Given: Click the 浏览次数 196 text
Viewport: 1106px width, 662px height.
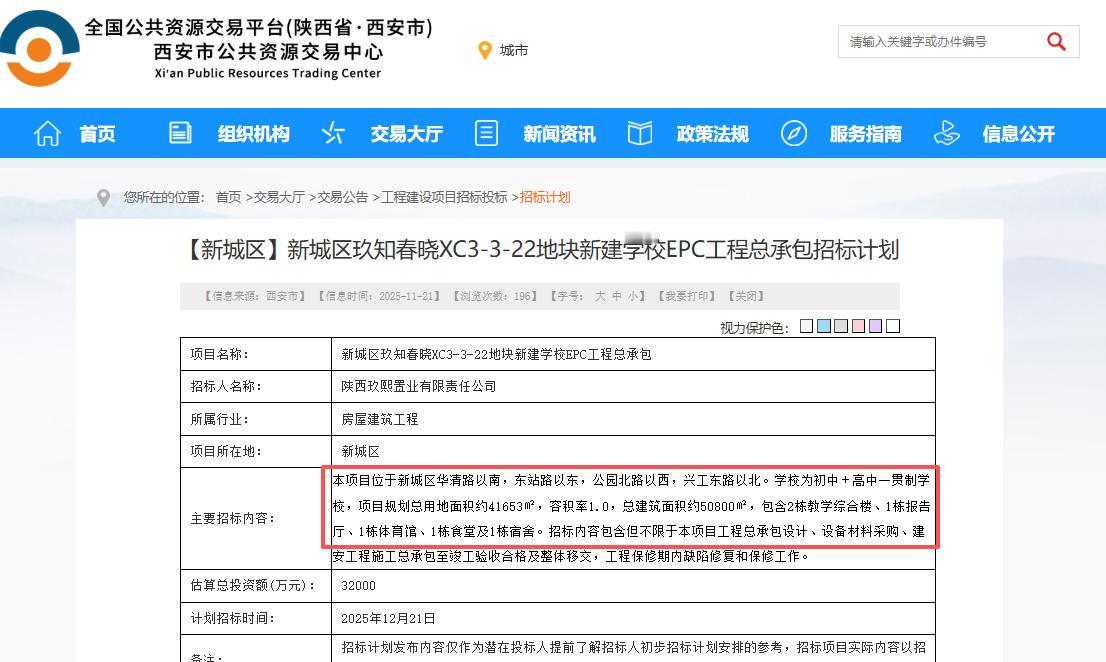Looking at the screenshot, I should [495, 296].
